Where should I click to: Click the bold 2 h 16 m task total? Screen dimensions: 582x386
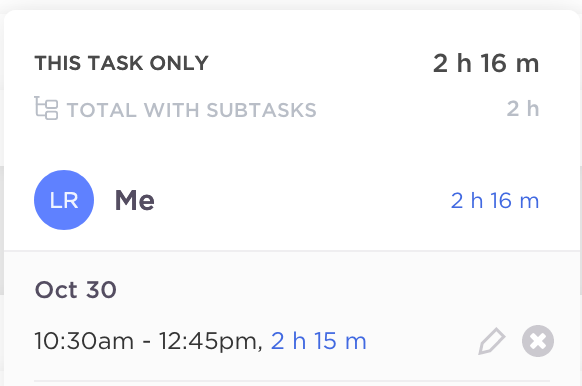(486, 63)
